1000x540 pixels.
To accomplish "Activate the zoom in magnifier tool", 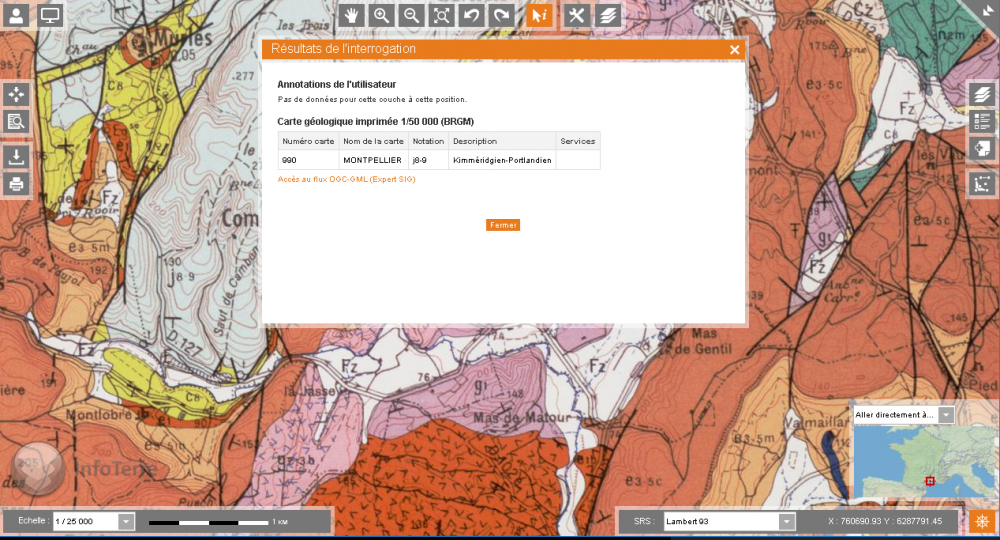I will 381,15.
